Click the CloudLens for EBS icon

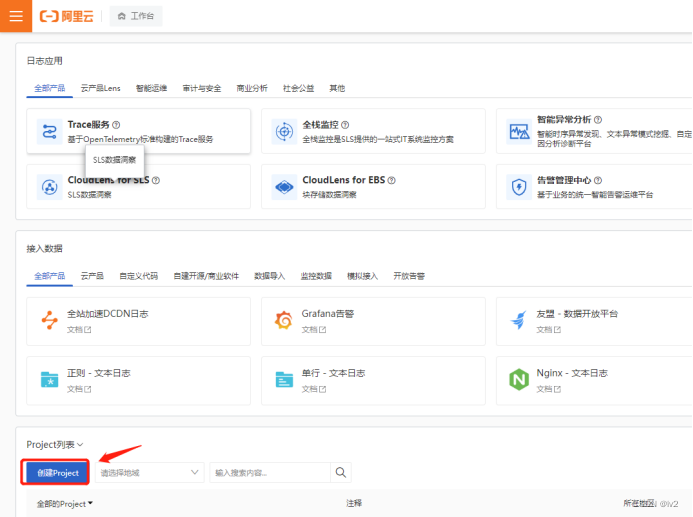284,187
